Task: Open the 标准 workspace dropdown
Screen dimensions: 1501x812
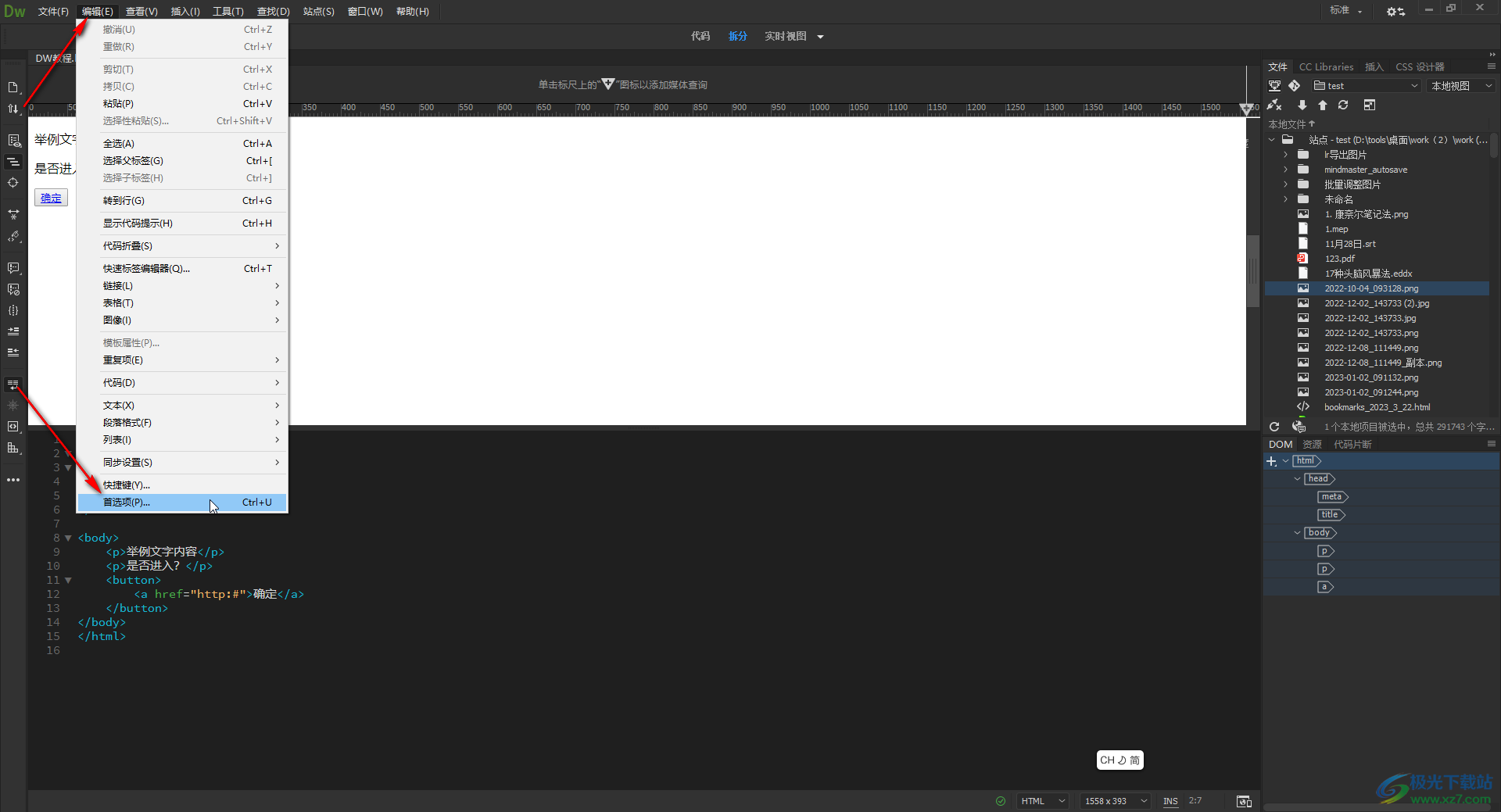Action: tap(1346, 10)
